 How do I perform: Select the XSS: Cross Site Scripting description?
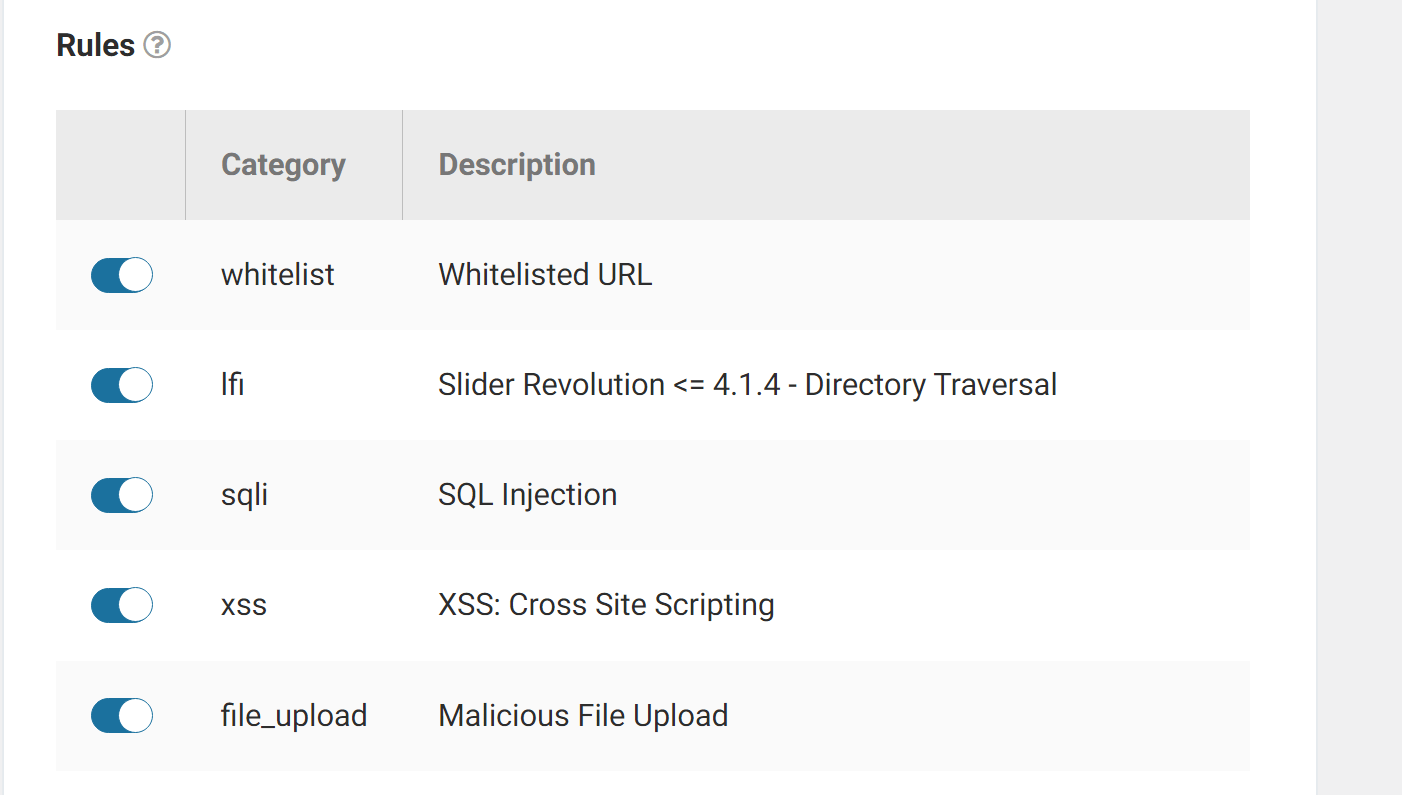click(x=605, y=604)
